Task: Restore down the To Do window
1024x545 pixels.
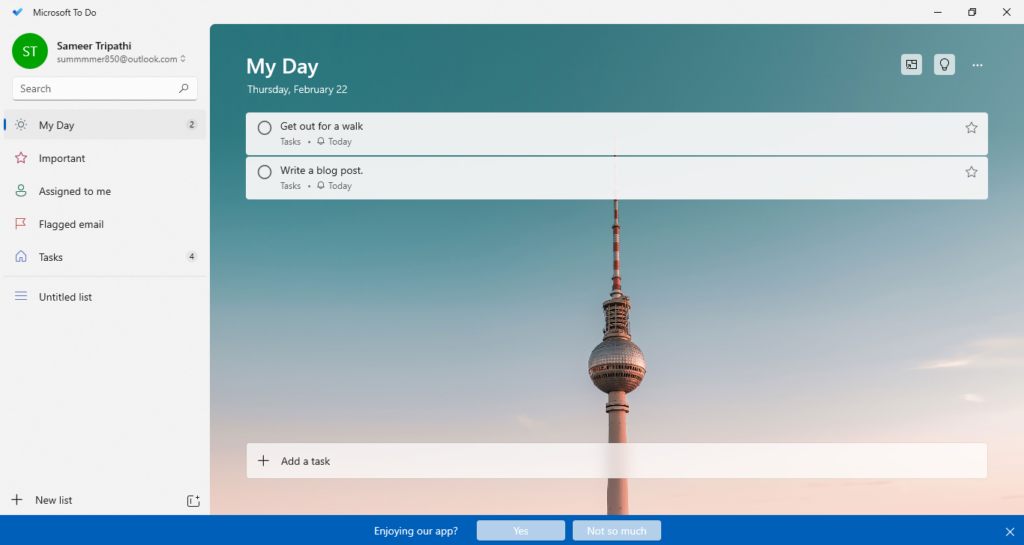Action: [x=972, y=12]
